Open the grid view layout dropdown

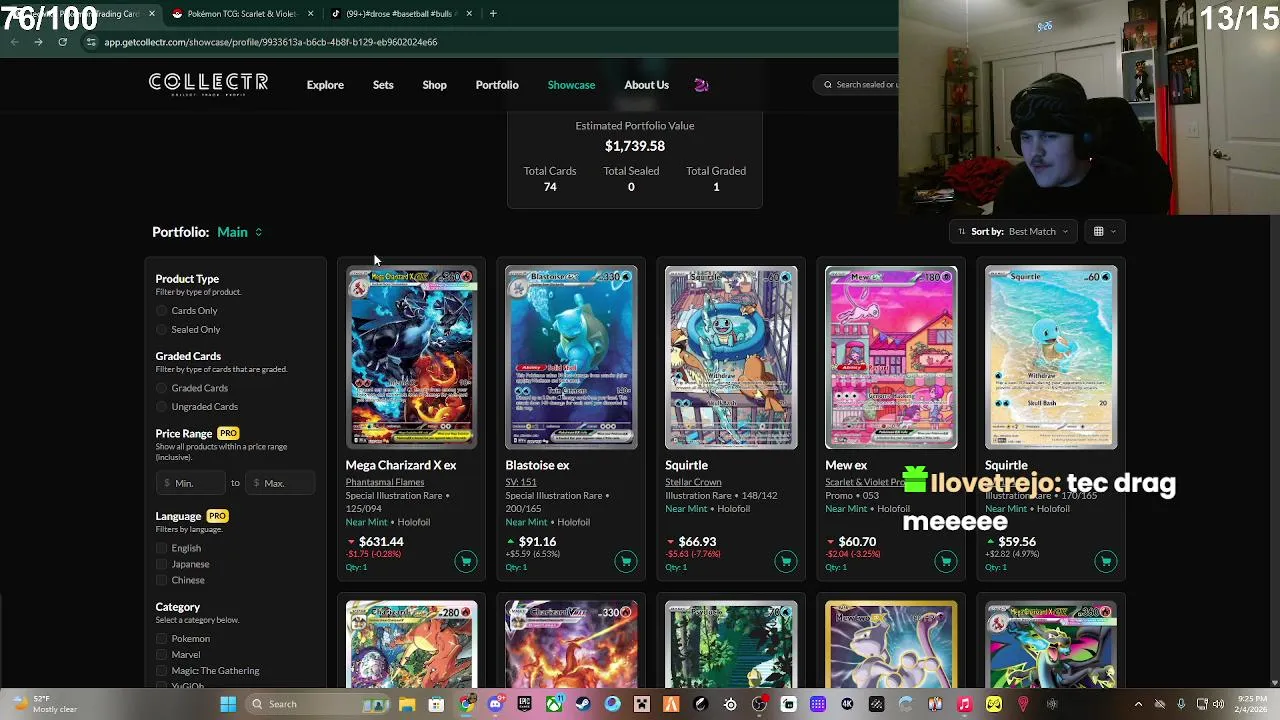point(1104,232)
